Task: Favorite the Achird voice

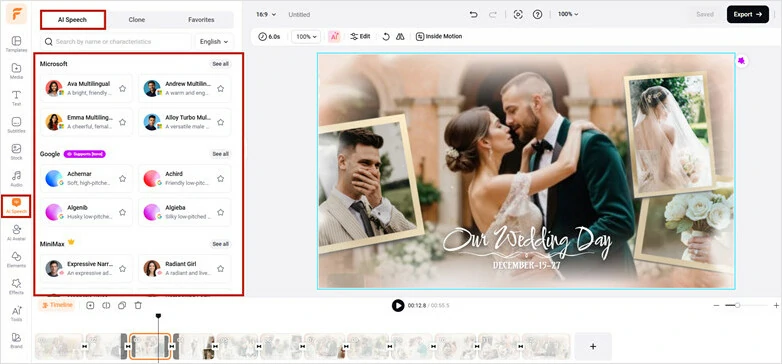Action: click(220, 179)
